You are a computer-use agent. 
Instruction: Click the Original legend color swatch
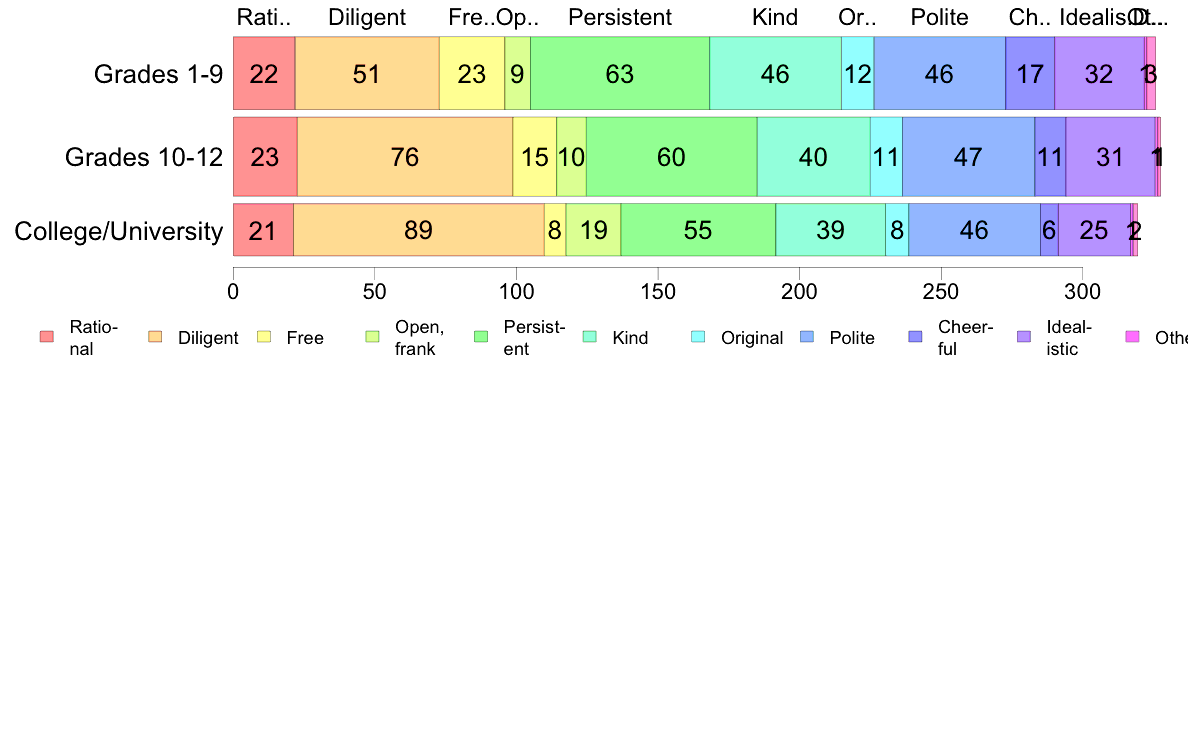(x=697, y=337)
